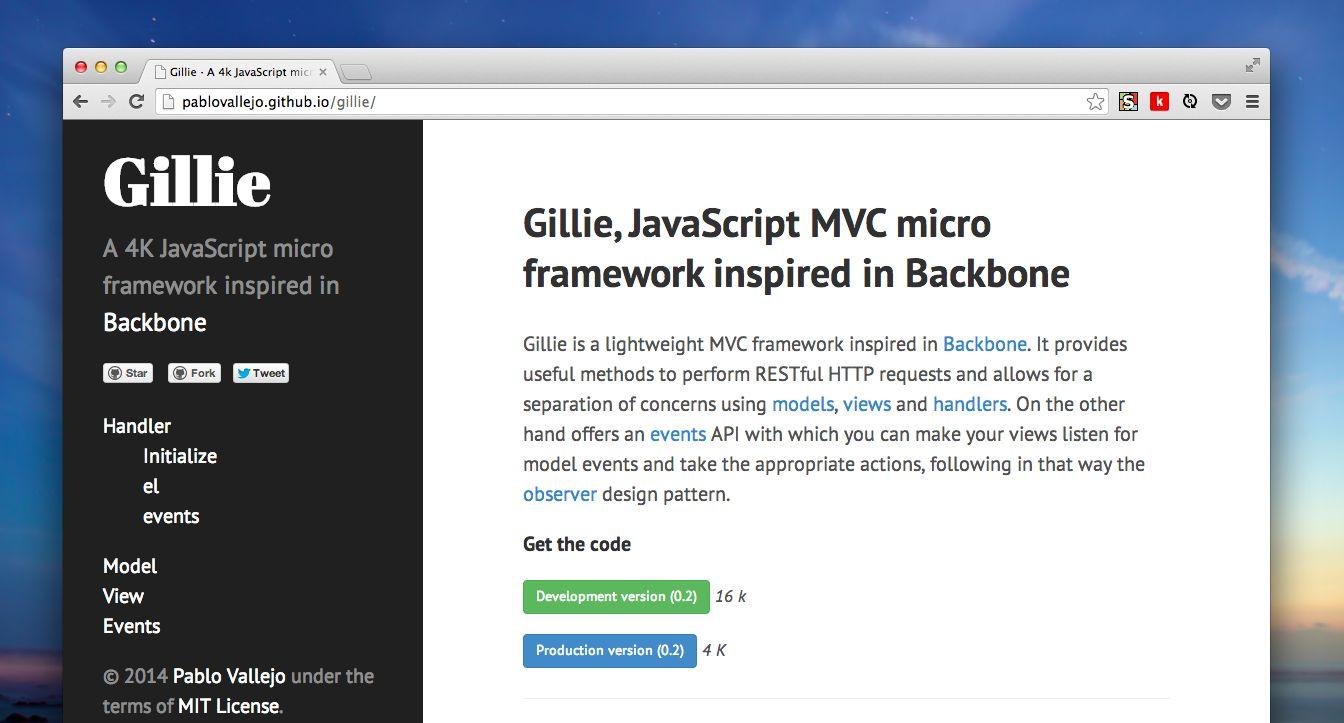
Task: Click the Get the code subheading
Action: tap(577, 544)
